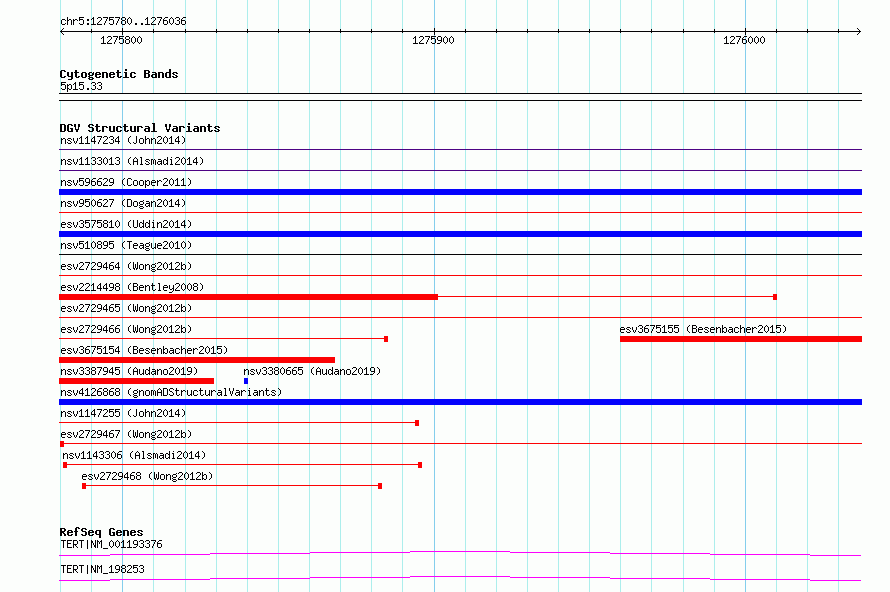Click the blue bar of nsv596629
The width and height of the screenshot is (890, 592).
pos(460,192)
